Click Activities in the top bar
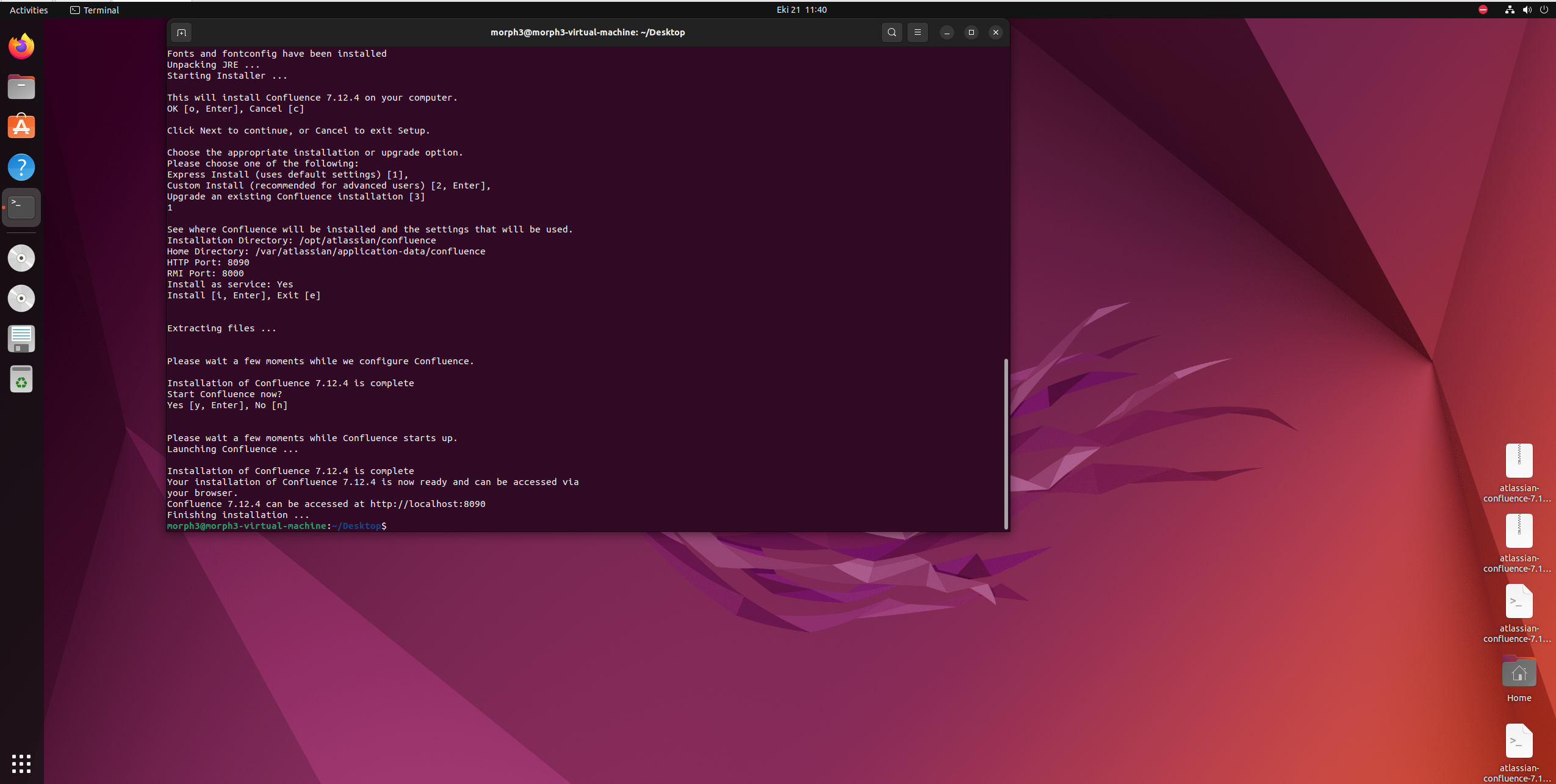1556x784 pixels. point(29,10)
